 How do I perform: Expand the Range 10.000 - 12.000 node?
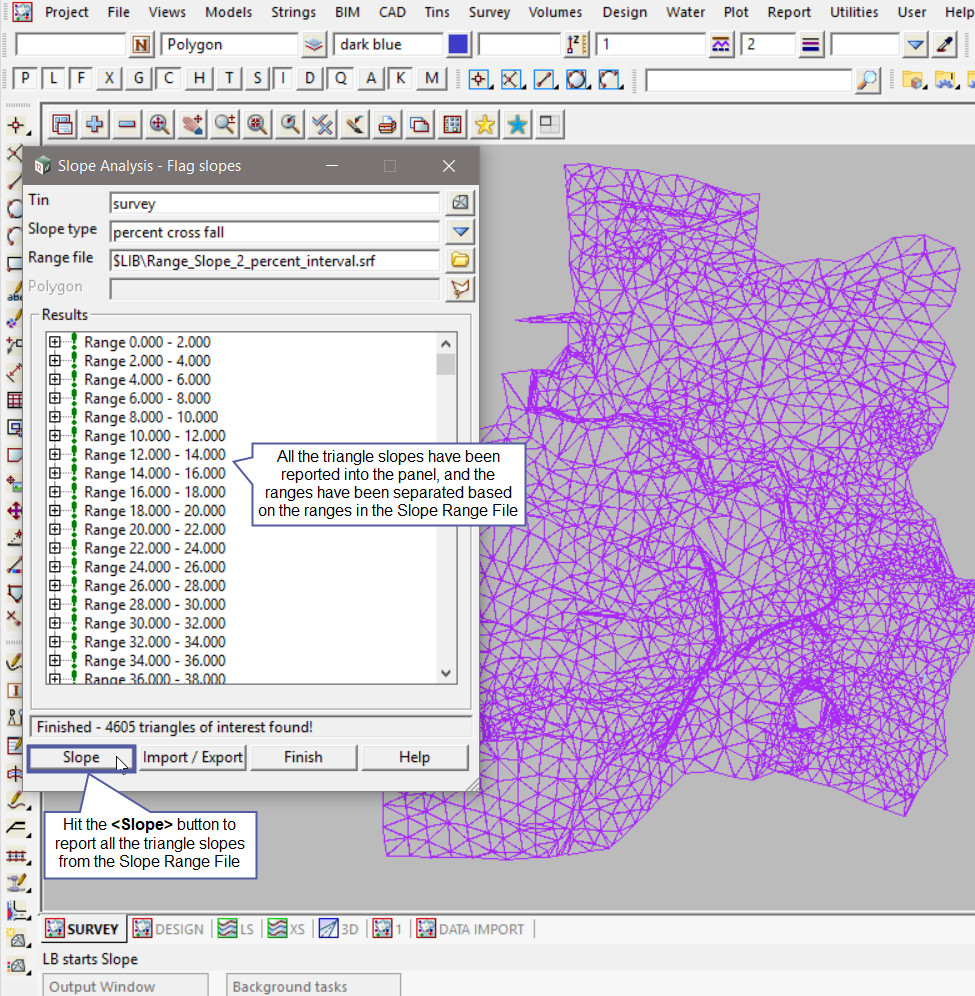55,436
